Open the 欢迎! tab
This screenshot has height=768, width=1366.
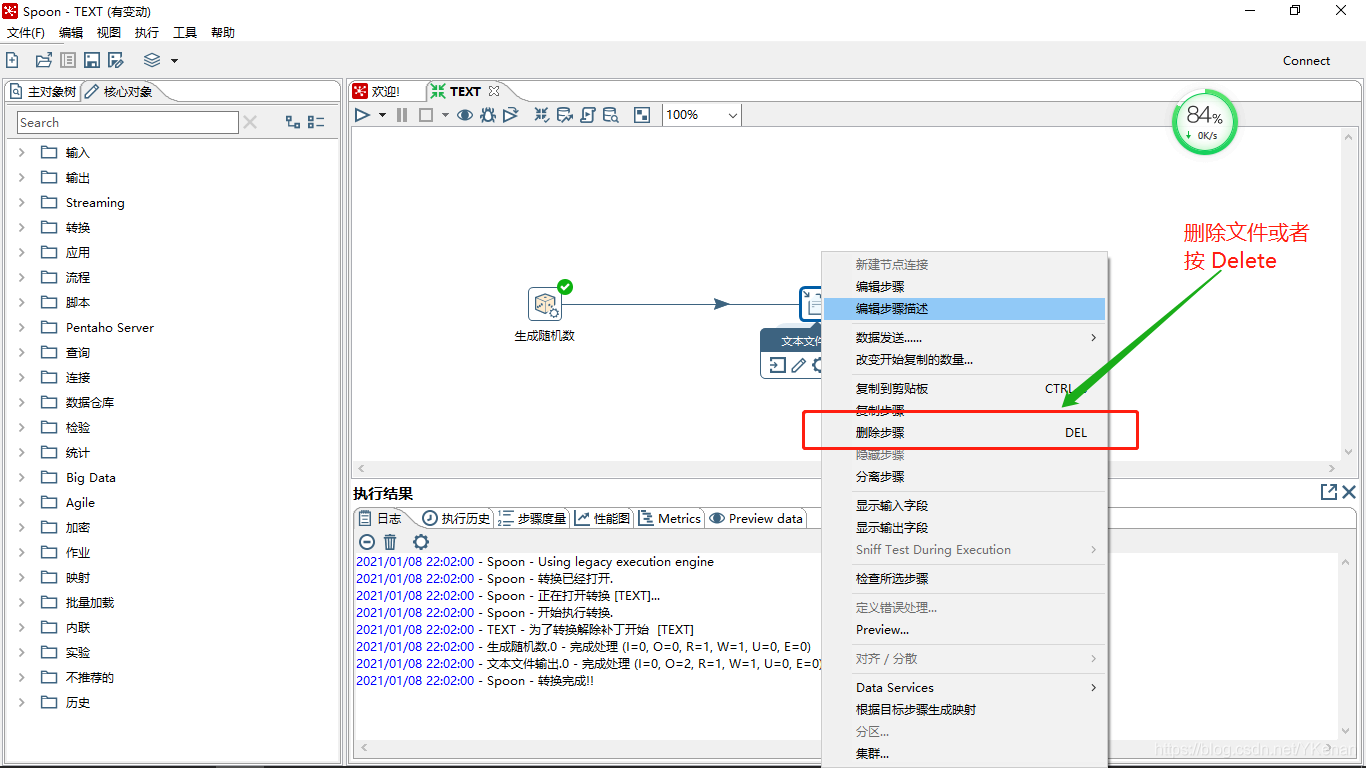coord(377,91)
